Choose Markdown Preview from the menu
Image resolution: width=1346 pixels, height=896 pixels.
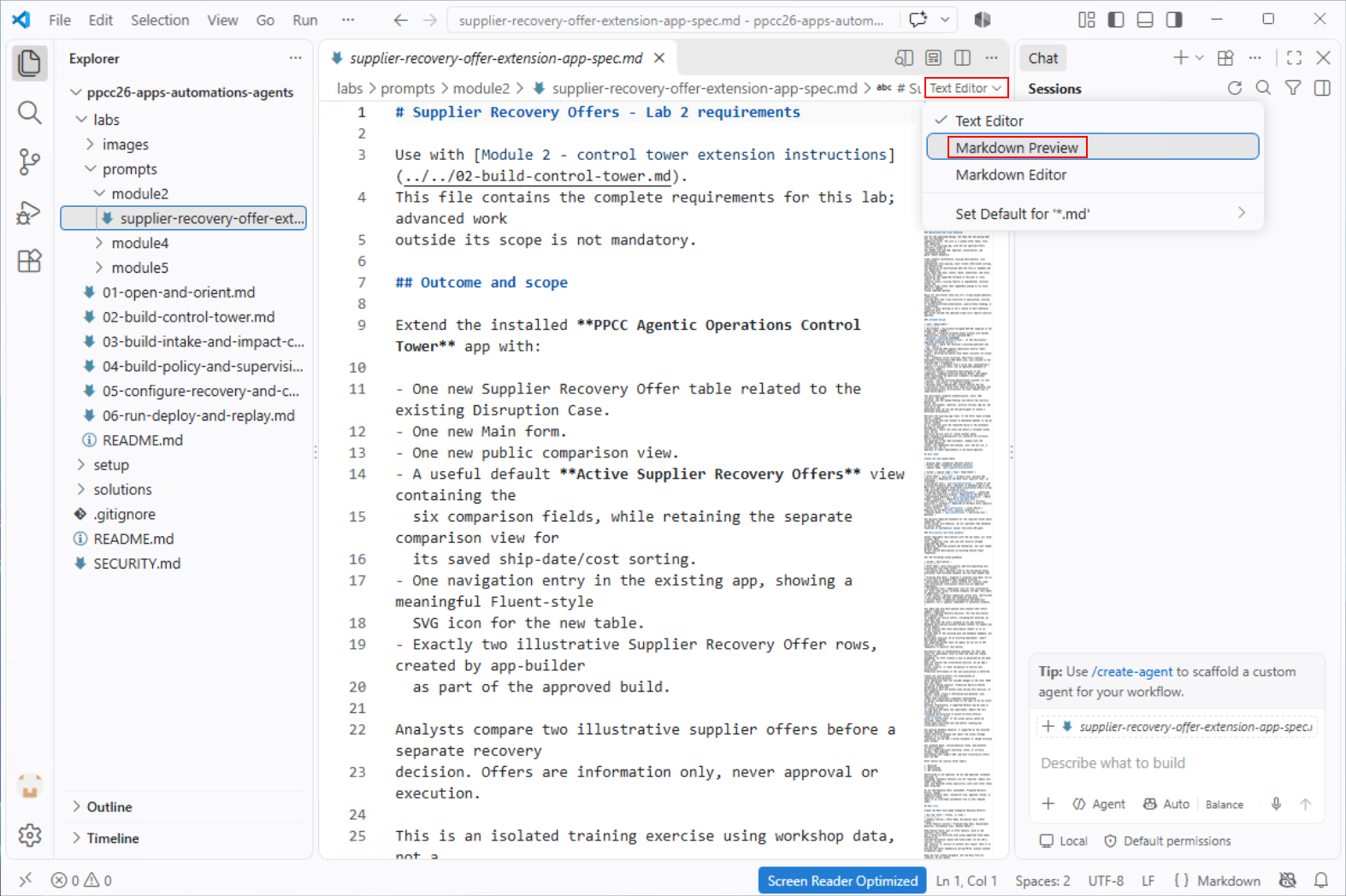coord(1092,147)
